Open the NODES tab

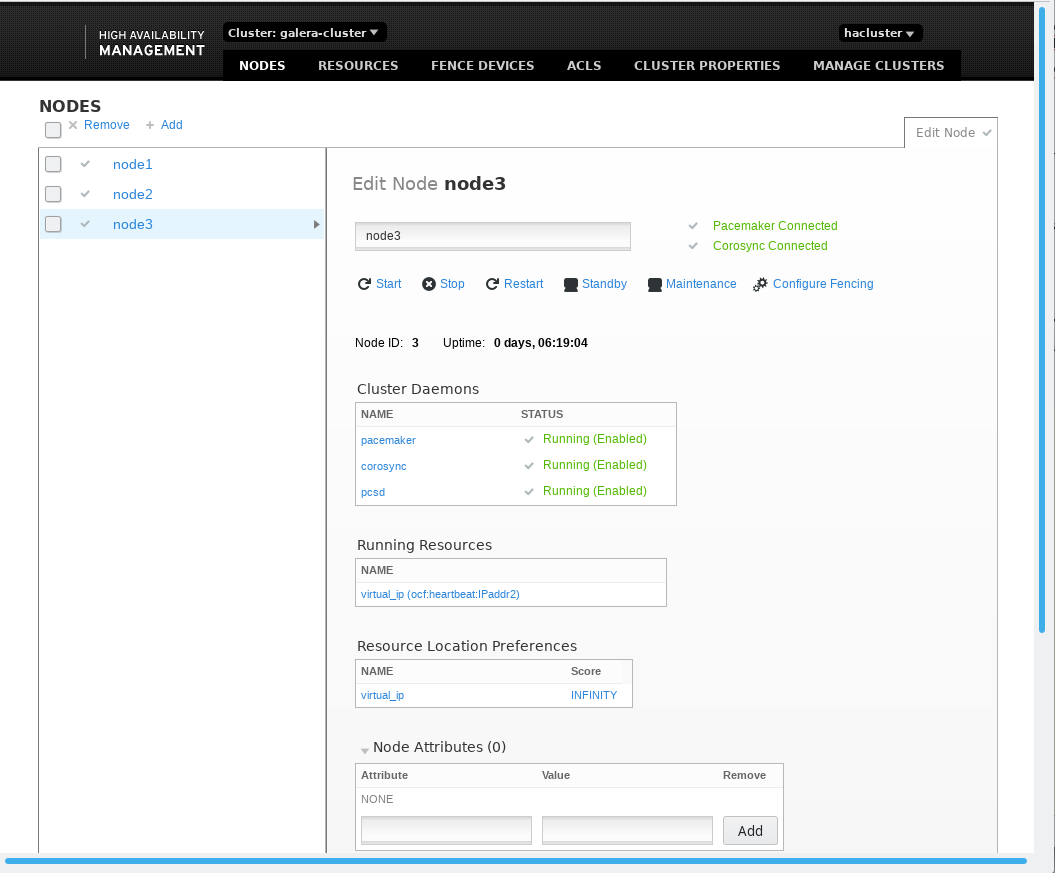coord(262,66)
